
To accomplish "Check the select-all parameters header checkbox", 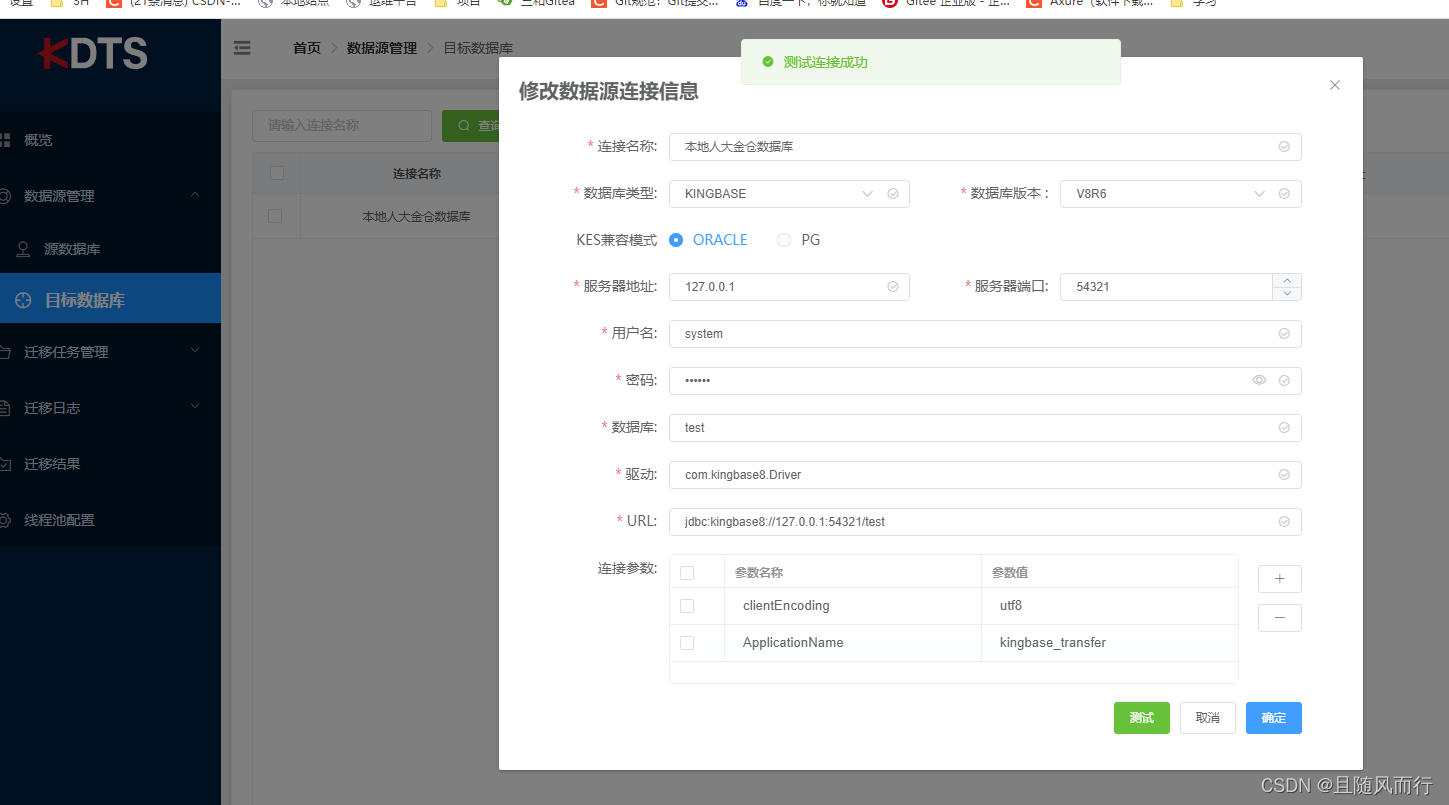I will 687,573.
